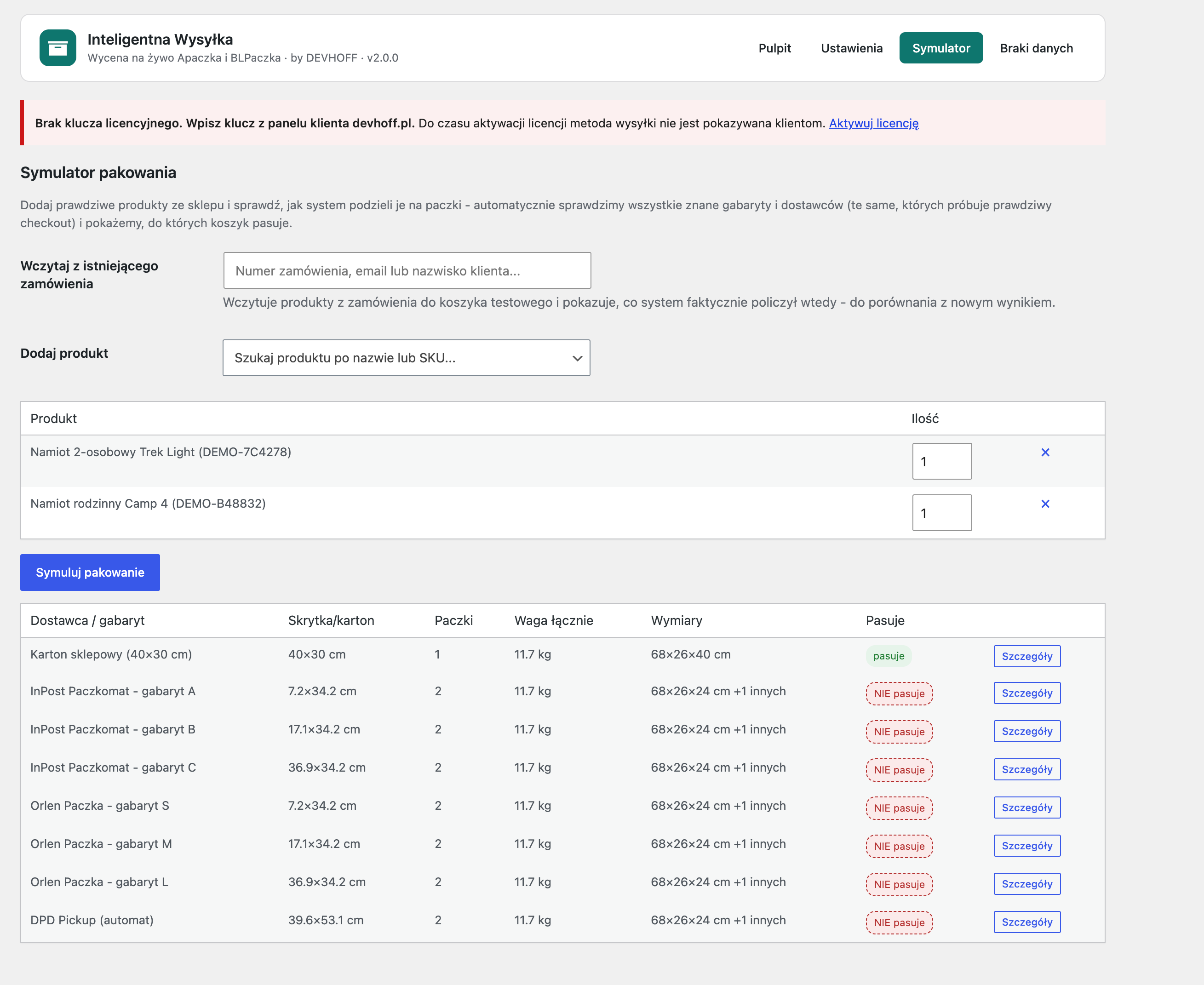Open the Ustawienia tab
1204x985 pixels.
tap(852, 48)
